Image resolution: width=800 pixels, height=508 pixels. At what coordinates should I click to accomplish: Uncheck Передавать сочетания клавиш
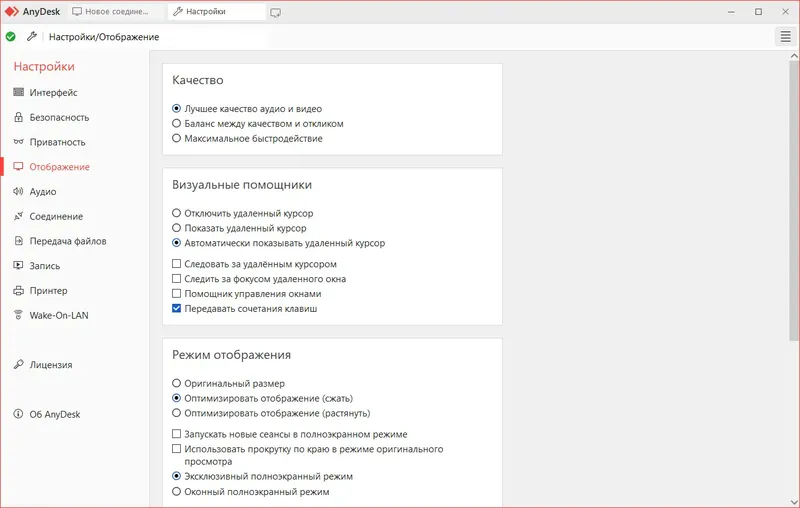tap(177, 309)
